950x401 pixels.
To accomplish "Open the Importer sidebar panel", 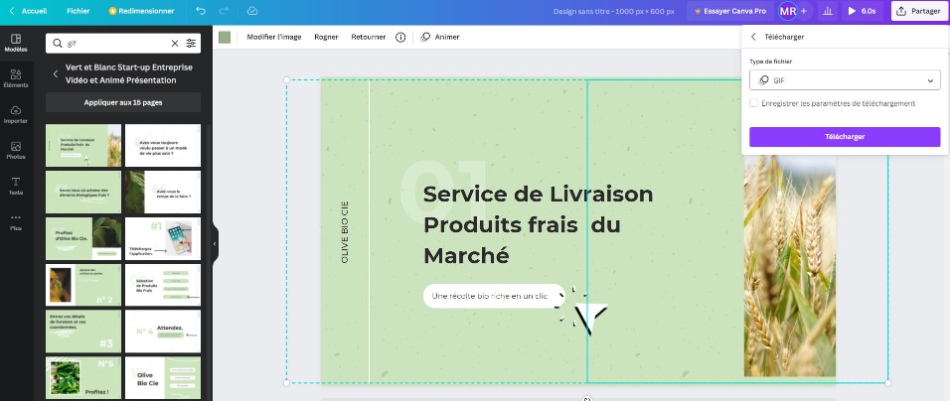I will pos(16,114).
